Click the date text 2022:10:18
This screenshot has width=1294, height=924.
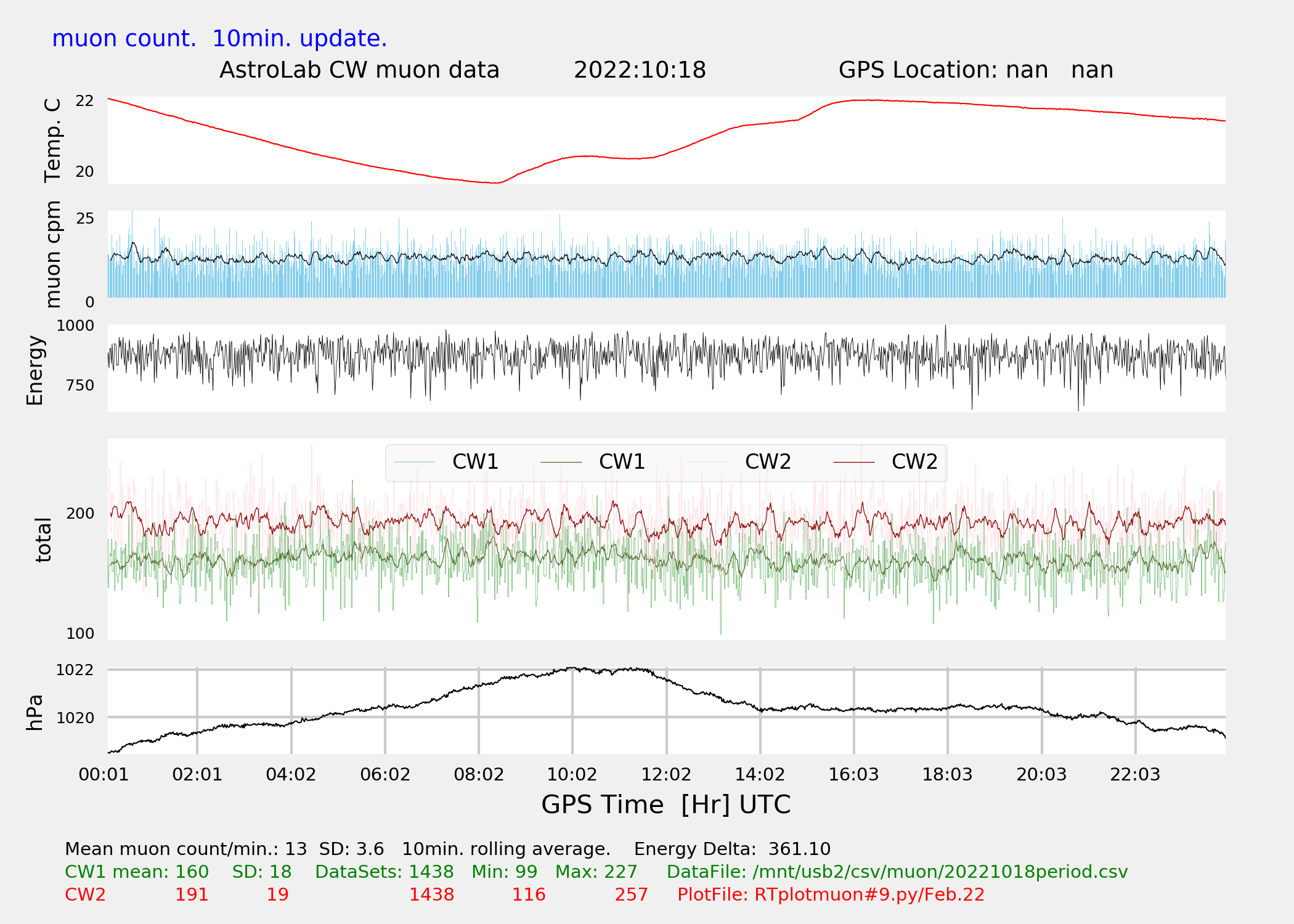pos(640,70)
